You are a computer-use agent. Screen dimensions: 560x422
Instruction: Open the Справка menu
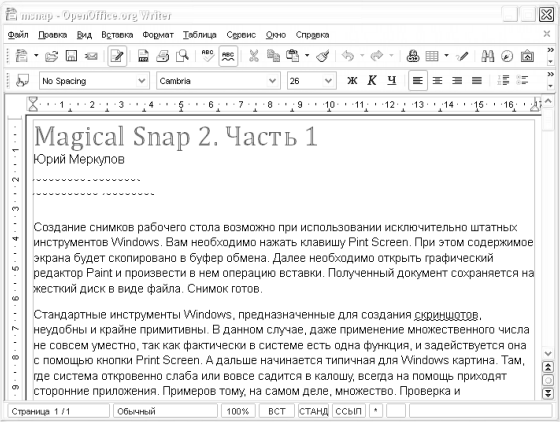click(312, 35)
